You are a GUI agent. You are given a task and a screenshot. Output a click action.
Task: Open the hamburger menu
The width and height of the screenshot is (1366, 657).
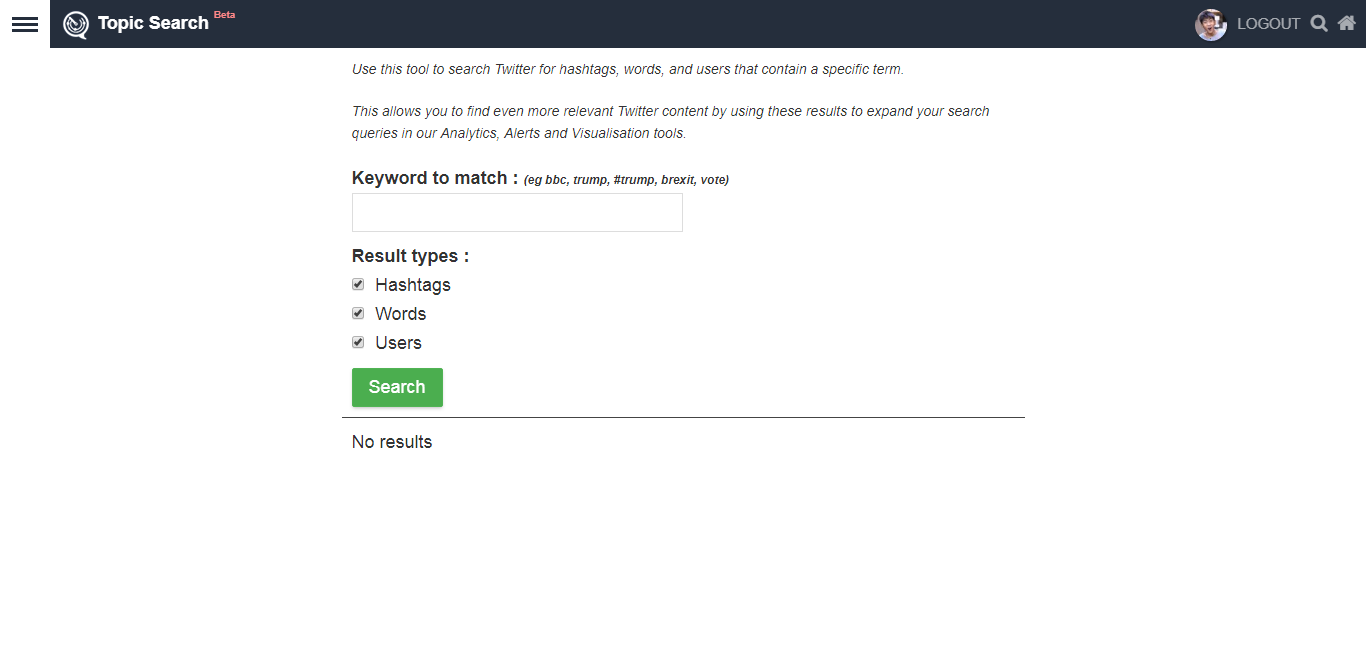click(25, 24)
